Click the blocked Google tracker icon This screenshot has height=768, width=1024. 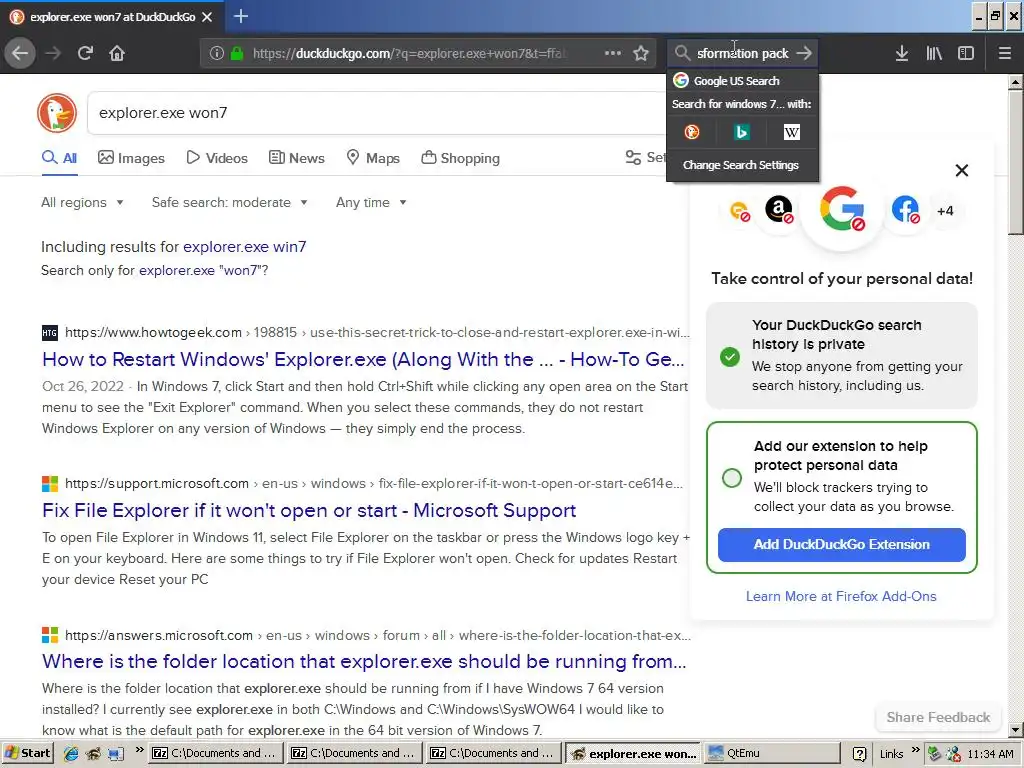[842, 210]
